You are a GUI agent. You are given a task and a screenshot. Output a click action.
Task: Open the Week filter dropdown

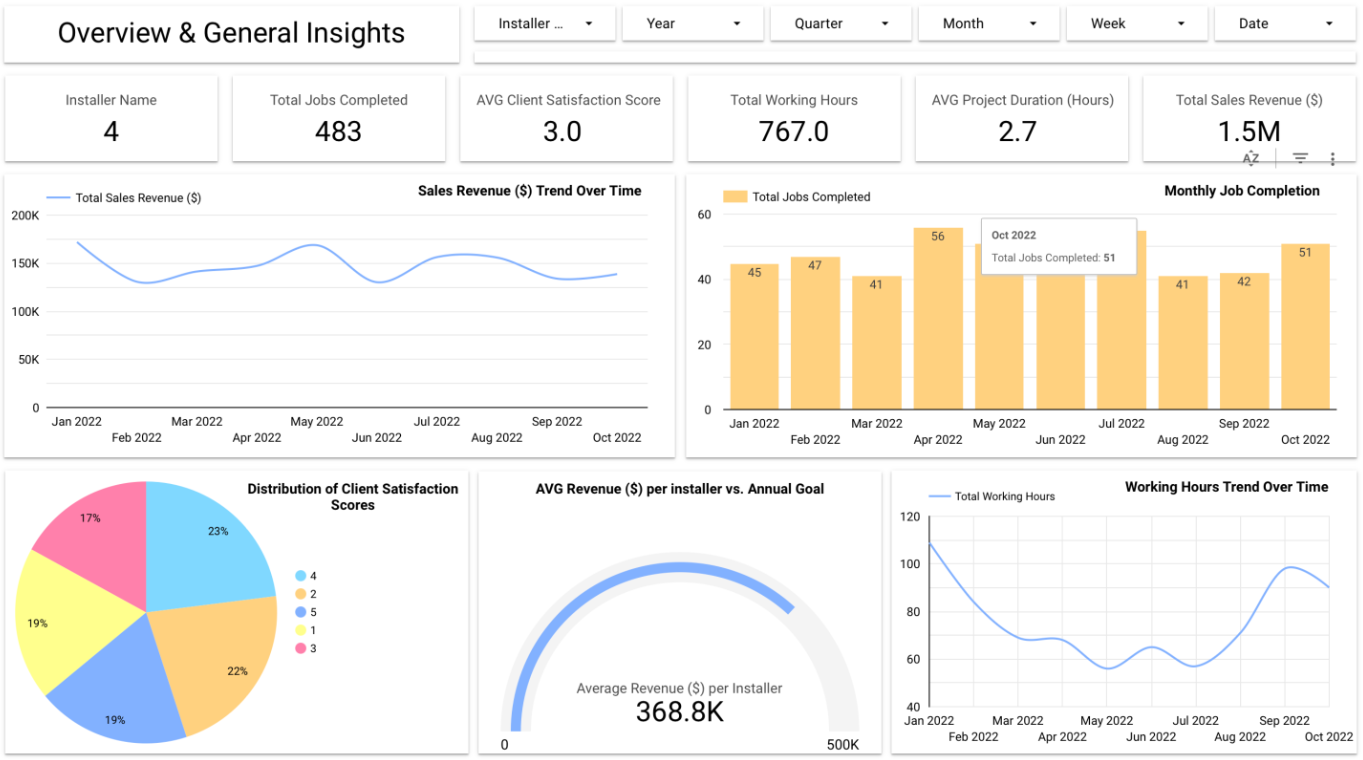coord(1137,23)
